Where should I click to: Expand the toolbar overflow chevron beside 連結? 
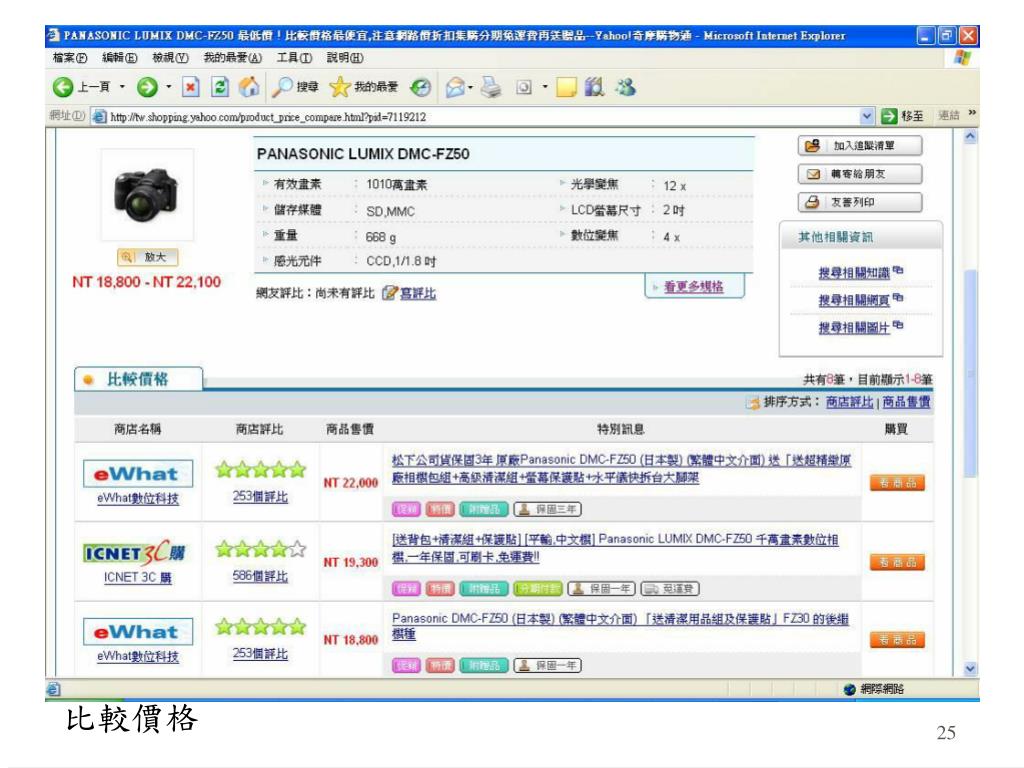pos(972,114)
